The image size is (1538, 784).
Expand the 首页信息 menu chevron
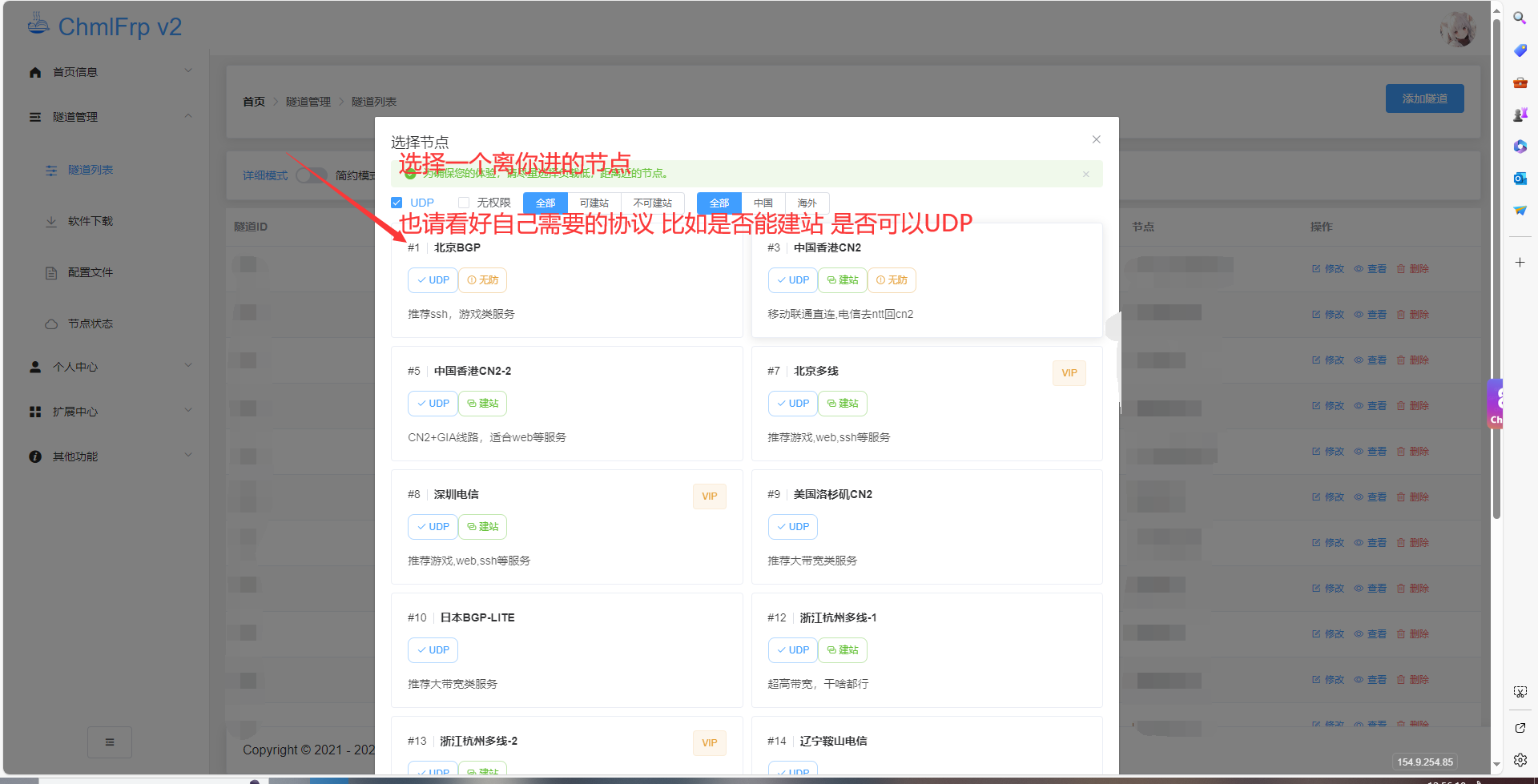[188, 70]
